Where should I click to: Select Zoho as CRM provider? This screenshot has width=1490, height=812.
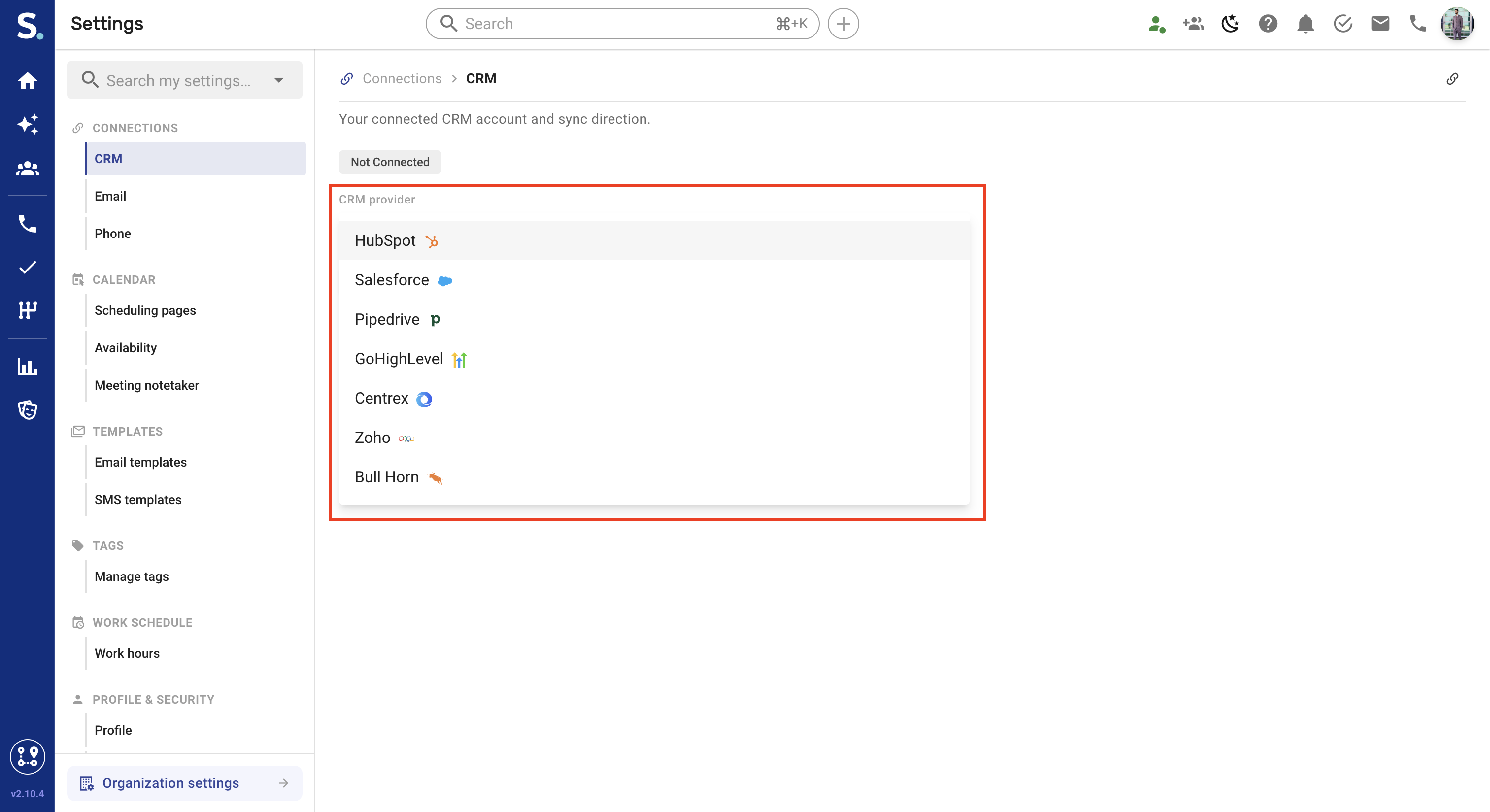[654, 437]
